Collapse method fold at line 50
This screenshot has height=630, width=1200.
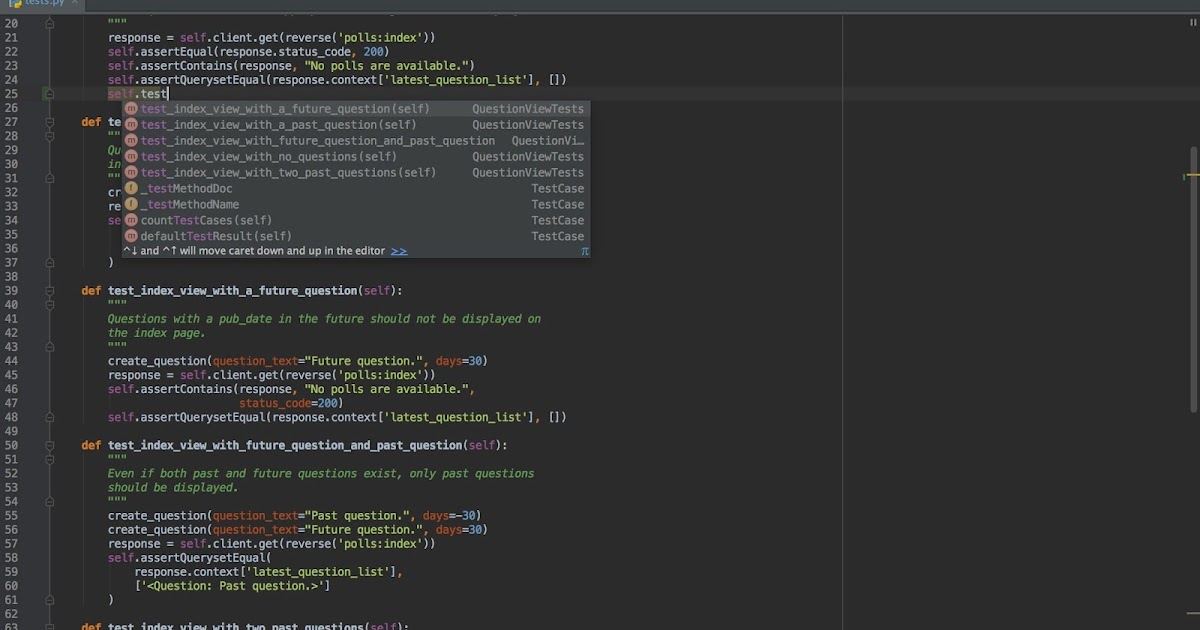point(48,445)
